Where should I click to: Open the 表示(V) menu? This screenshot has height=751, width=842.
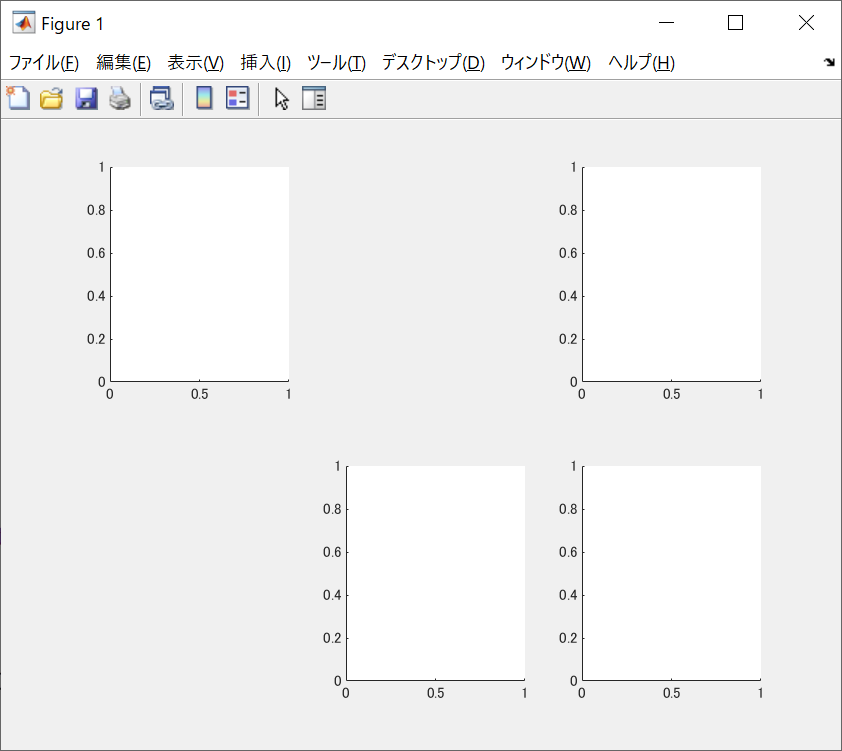coord(195,63)
